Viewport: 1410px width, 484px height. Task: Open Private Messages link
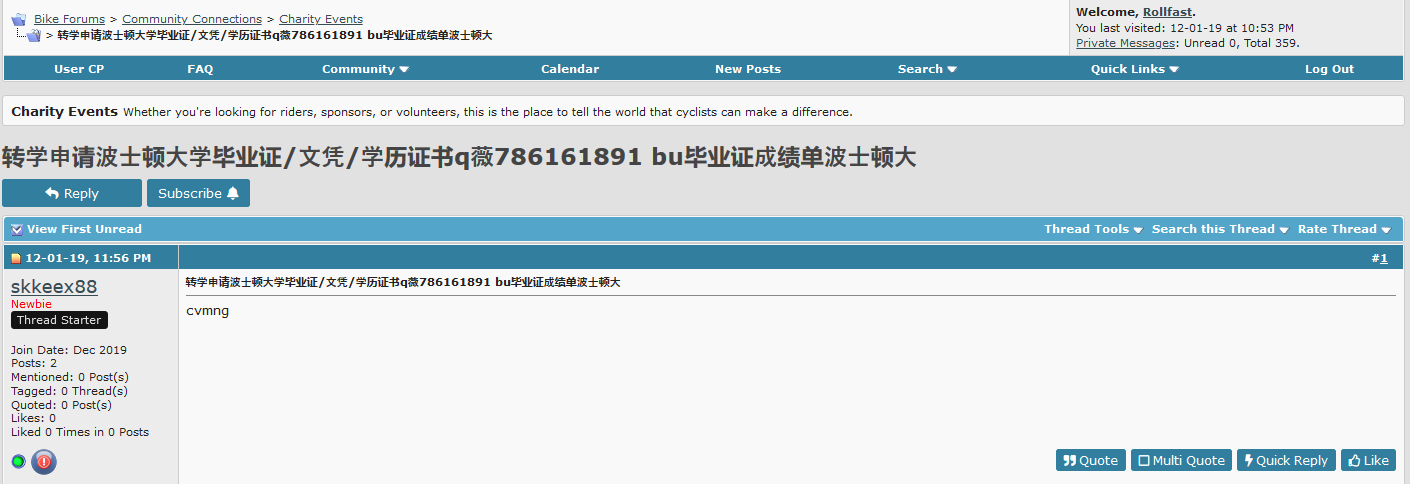1125,43
